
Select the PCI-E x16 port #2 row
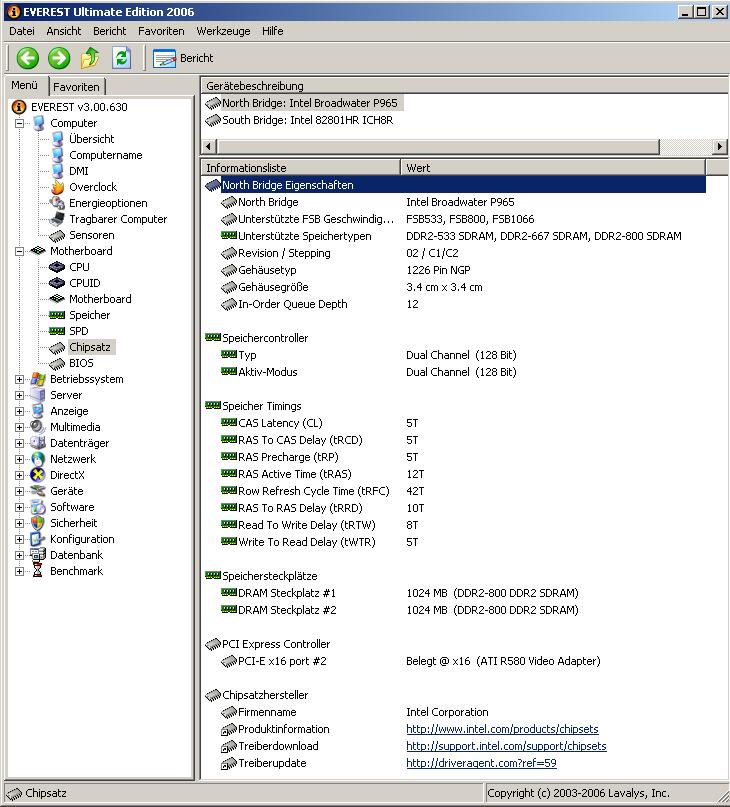pos(455,660)
